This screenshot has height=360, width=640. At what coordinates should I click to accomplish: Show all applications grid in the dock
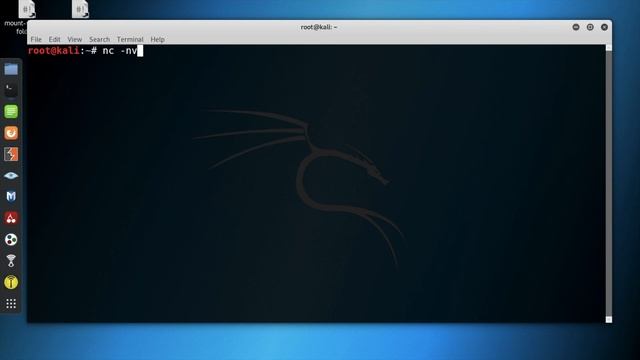(x=11, y=303)
